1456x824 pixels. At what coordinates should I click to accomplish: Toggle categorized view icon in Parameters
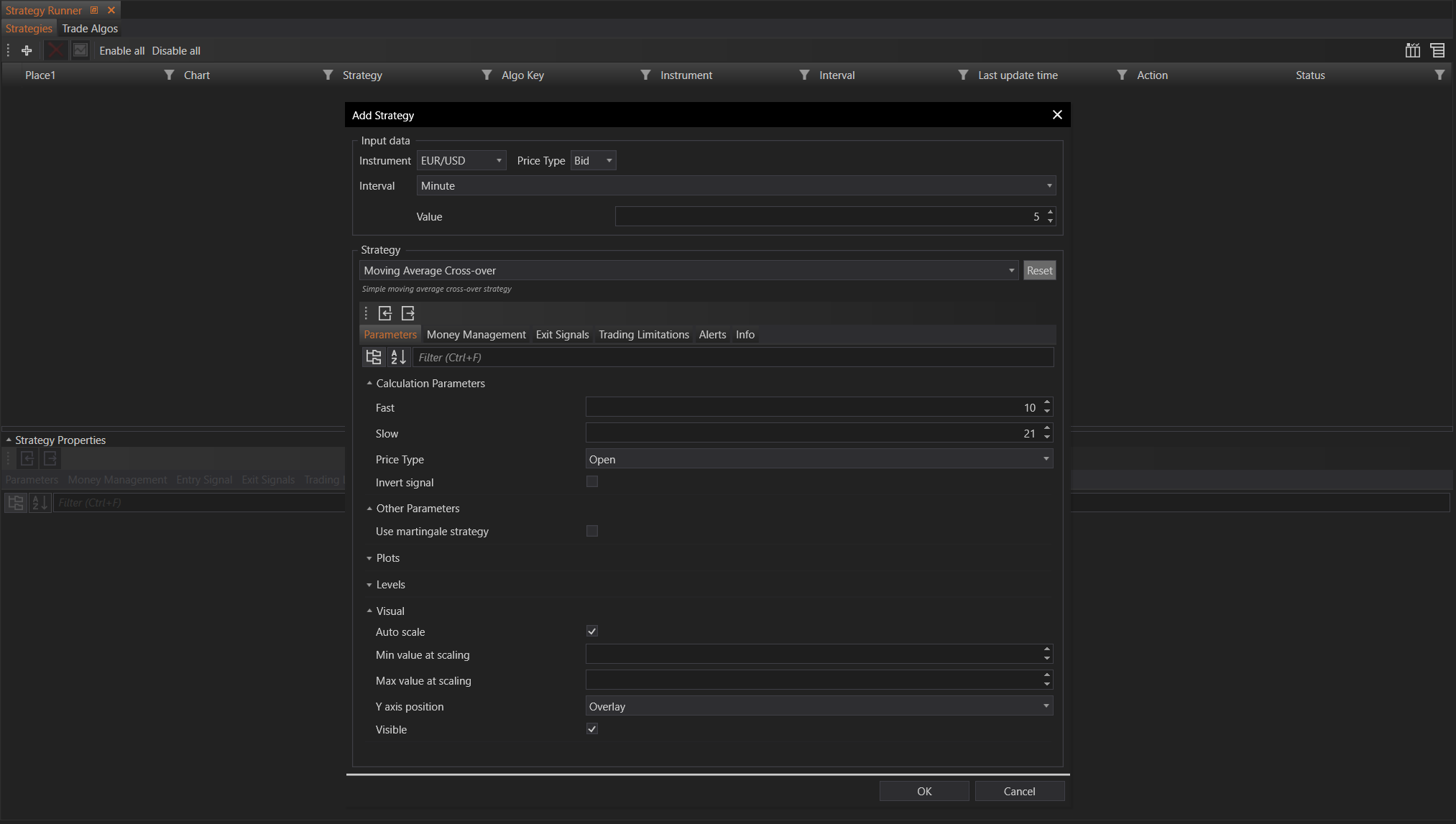coord(374,357)
